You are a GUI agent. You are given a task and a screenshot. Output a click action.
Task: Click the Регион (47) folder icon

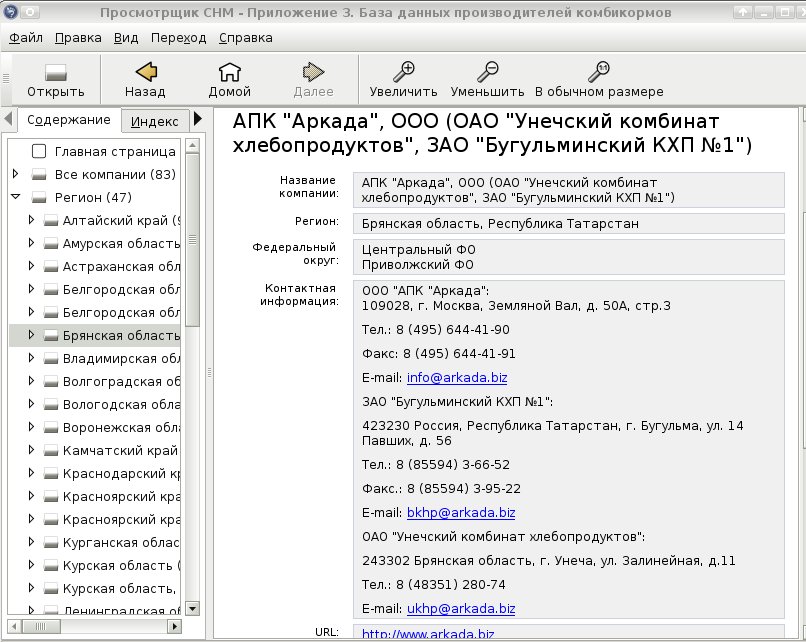pyautogui.click(x=39, y=197)
